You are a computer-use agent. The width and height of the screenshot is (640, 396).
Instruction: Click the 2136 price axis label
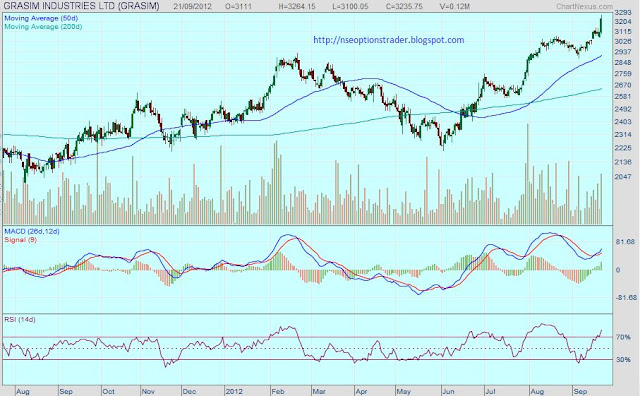coord(623,162)
